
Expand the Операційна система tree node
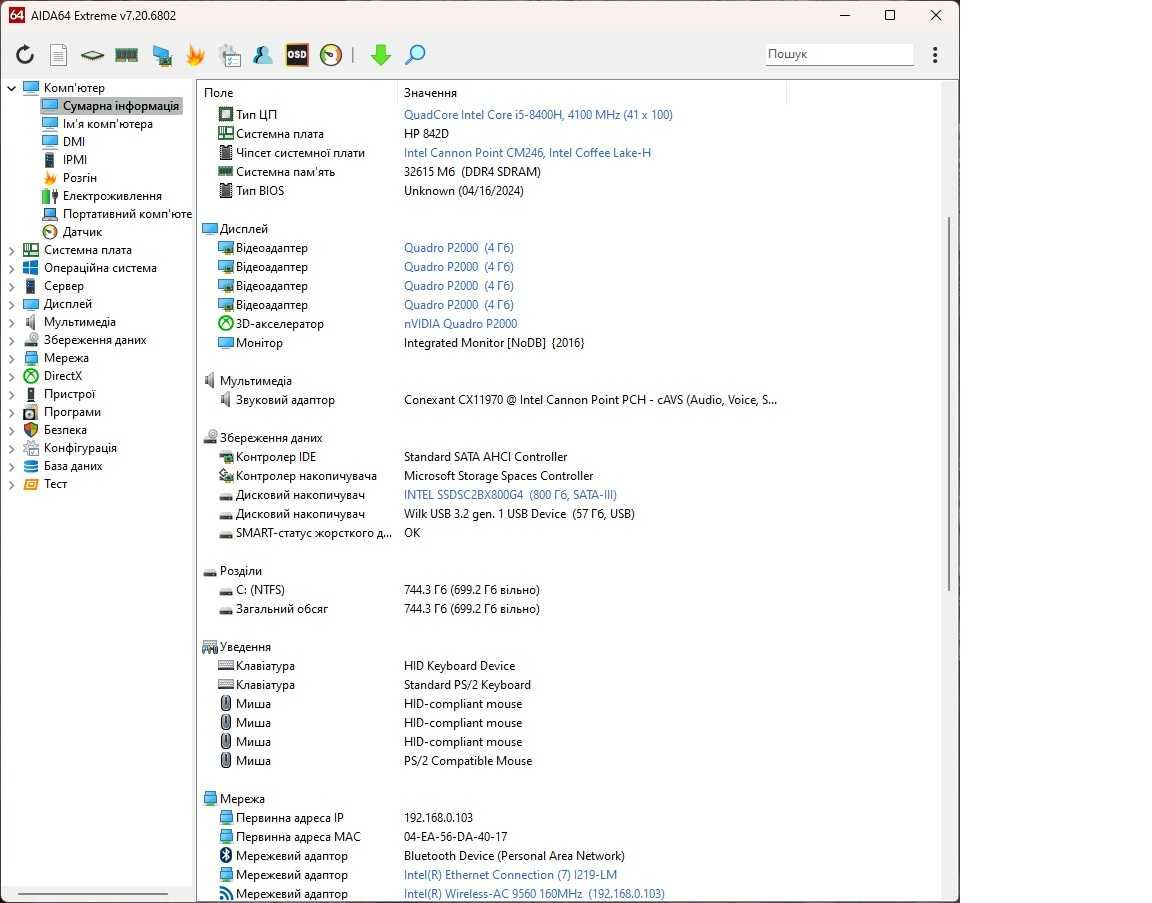click(11, 268)
